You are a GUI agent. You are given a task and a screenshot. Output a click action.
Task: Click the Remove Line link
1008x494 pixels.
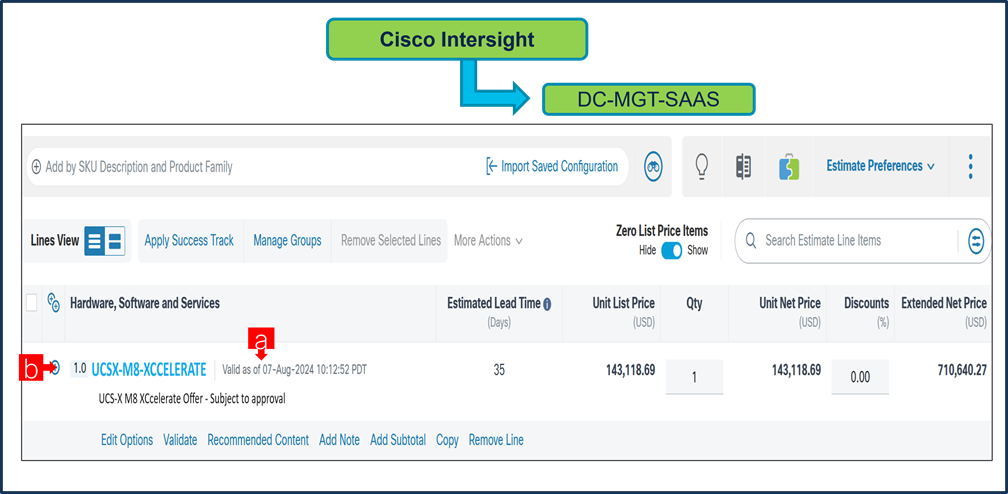(x=496, y=440)
